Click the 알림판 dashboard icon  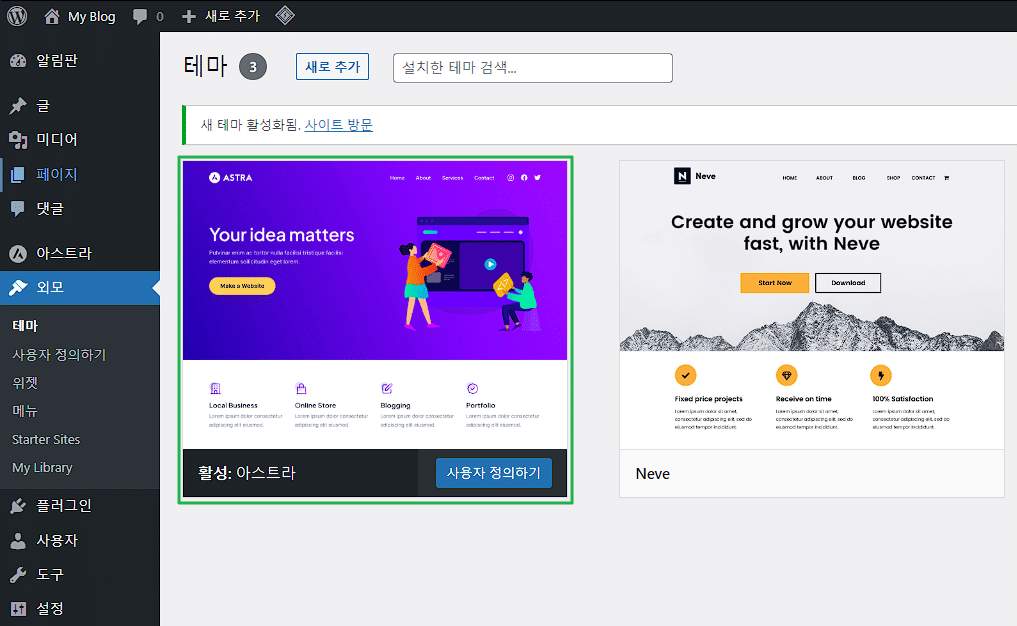click(18, 60)
